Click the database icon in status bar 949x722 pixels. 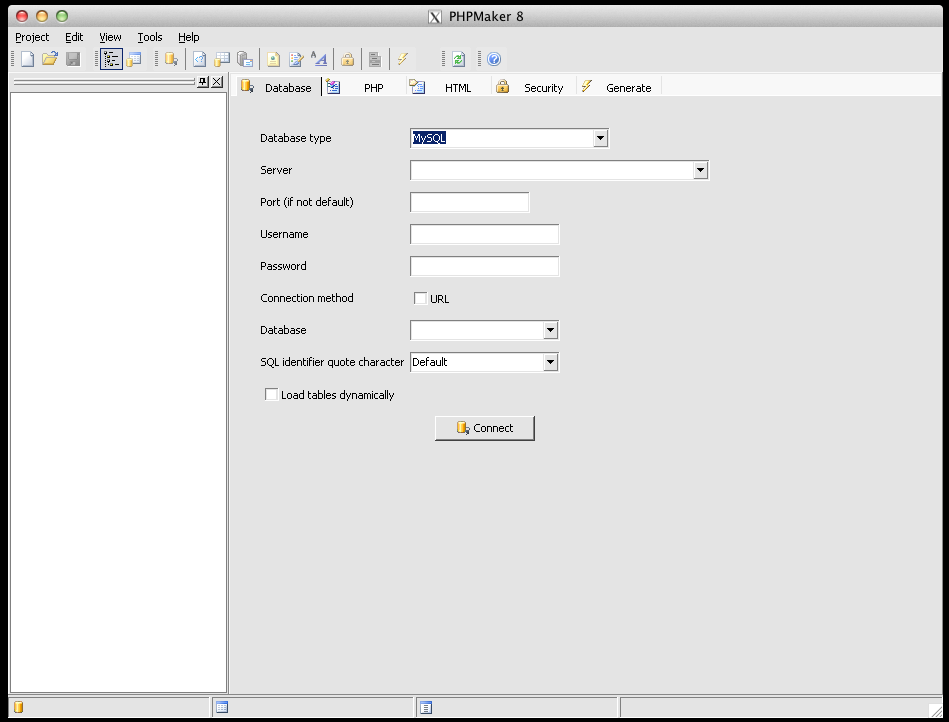coord(19,707)
